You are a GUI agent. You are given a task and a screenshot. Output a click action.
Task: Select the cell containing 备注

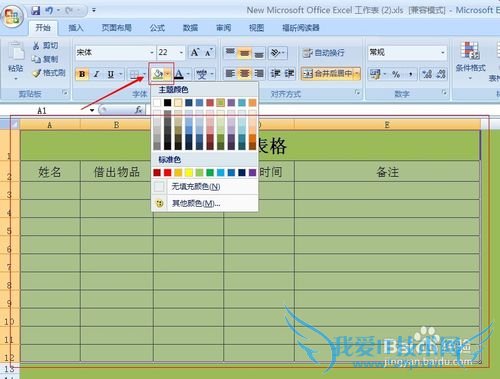point(387,172)
